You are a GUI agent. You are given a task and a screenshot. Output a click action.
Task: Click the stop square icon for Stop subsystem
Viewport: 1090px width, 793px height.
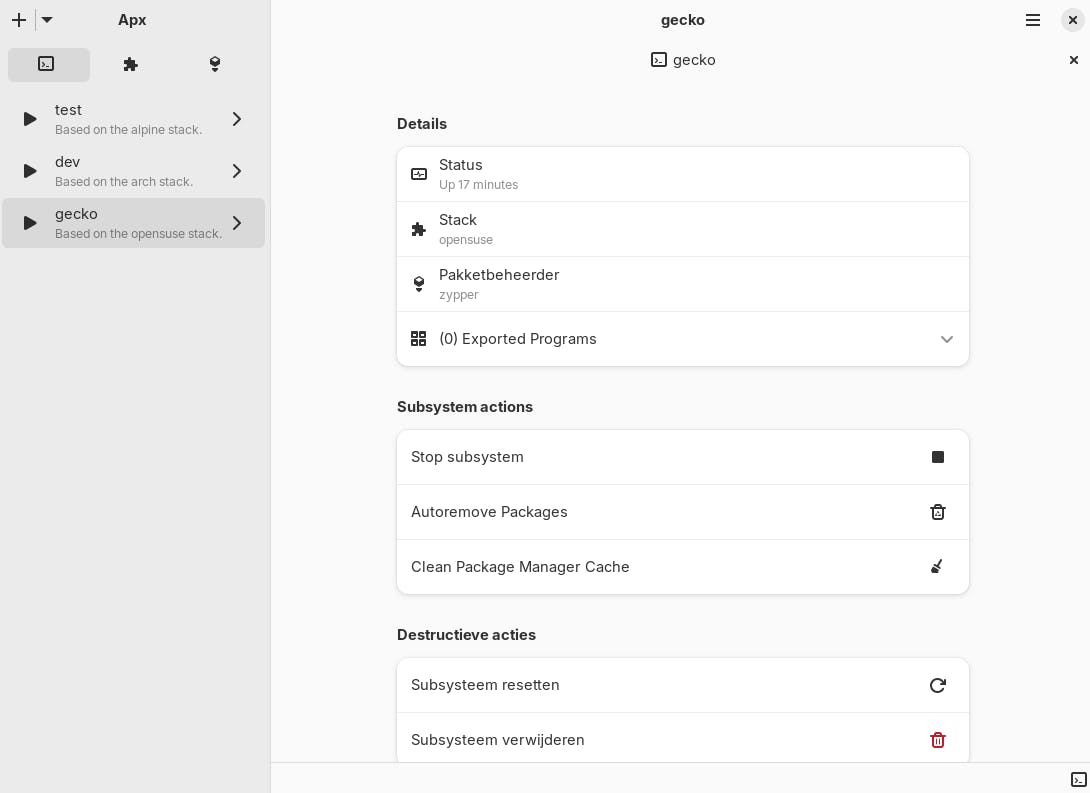pos(938,457)
